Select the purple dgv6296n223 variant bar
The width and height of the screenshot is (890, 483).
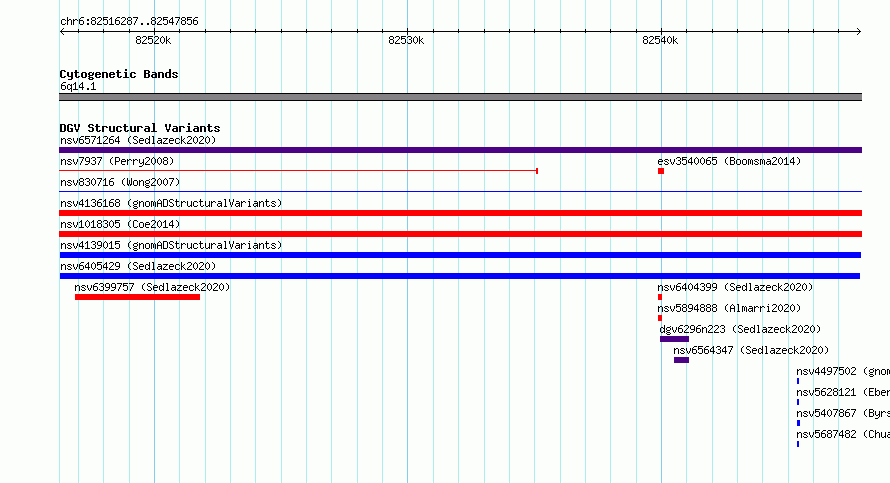pyautogui.click(x=674, y=339)
